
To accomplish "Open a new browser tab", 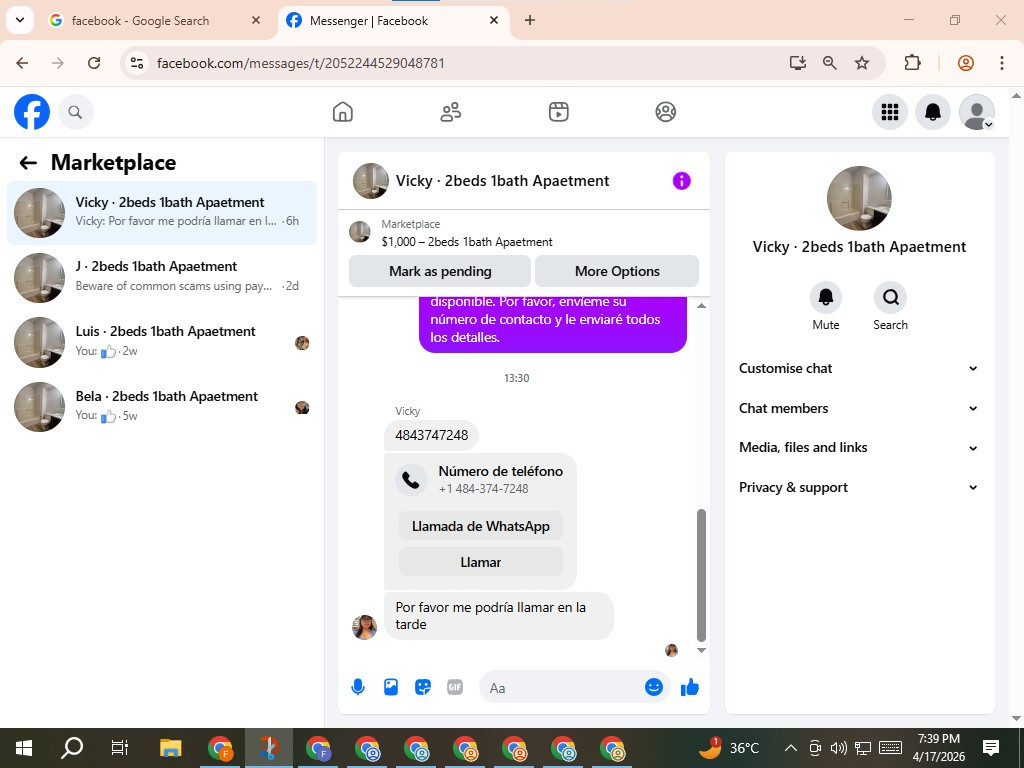I will (x=530, y=20).
